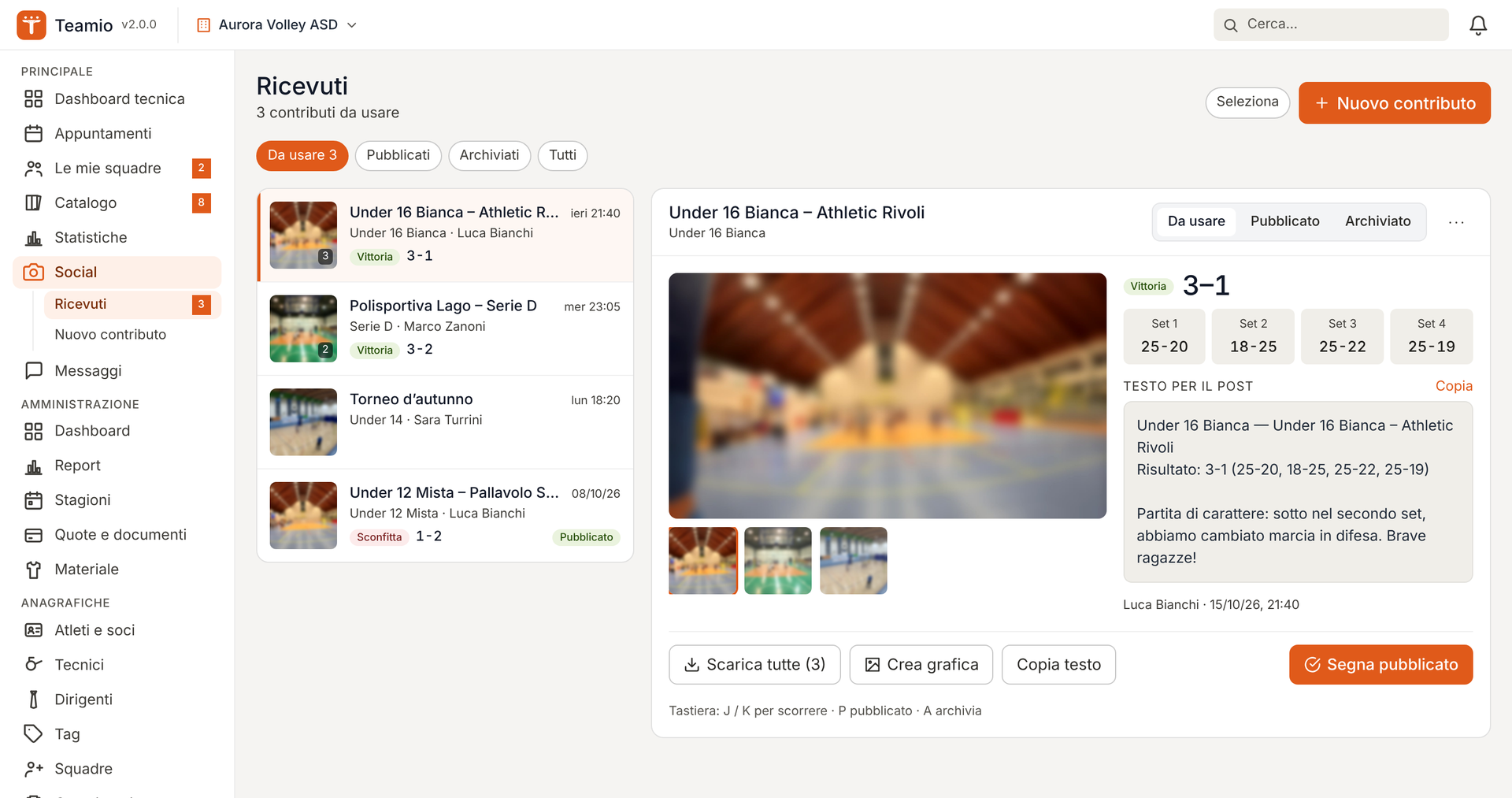Click the Seleziona button
Viewport: 1512px width, 798px height.
tap(1247, 102)
